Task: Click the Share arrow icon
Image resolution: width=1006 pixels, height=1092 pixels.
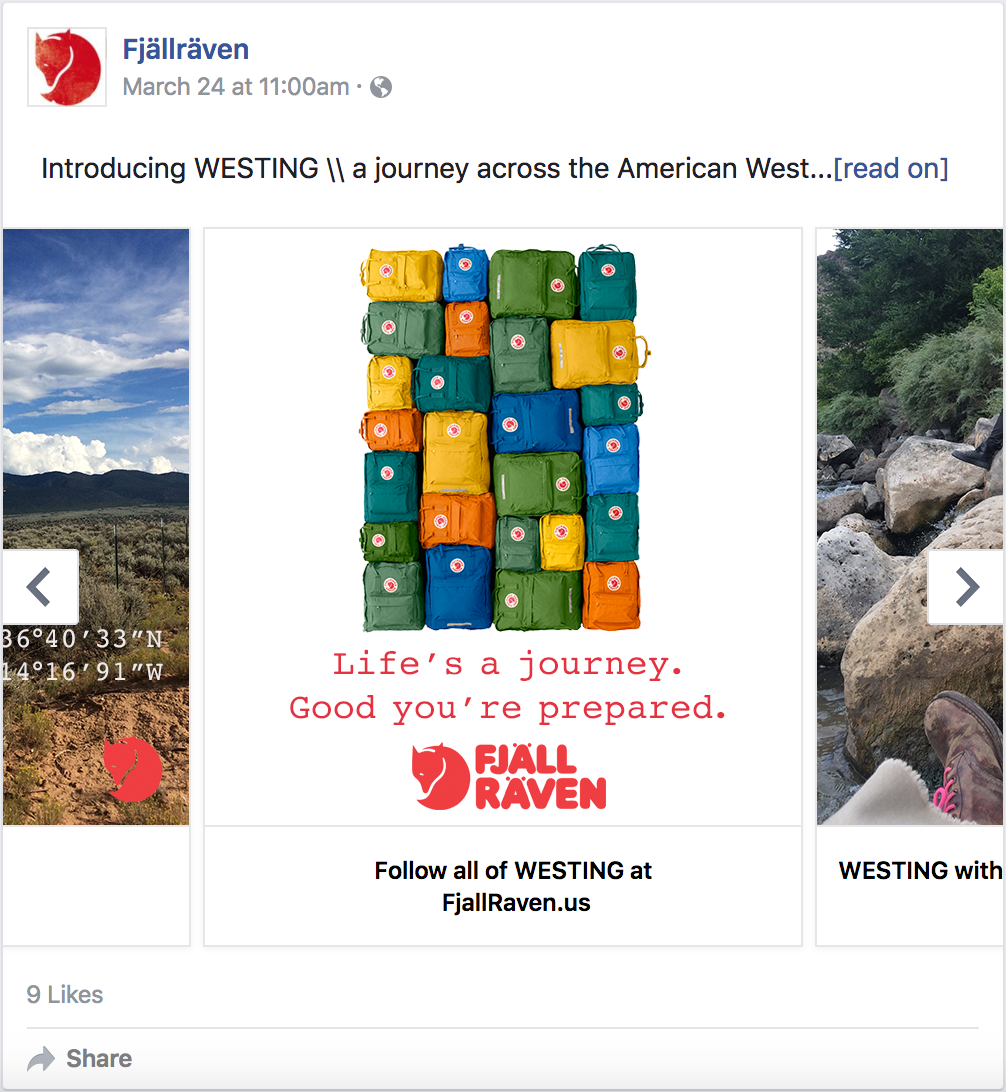Action: [40, 1059]
